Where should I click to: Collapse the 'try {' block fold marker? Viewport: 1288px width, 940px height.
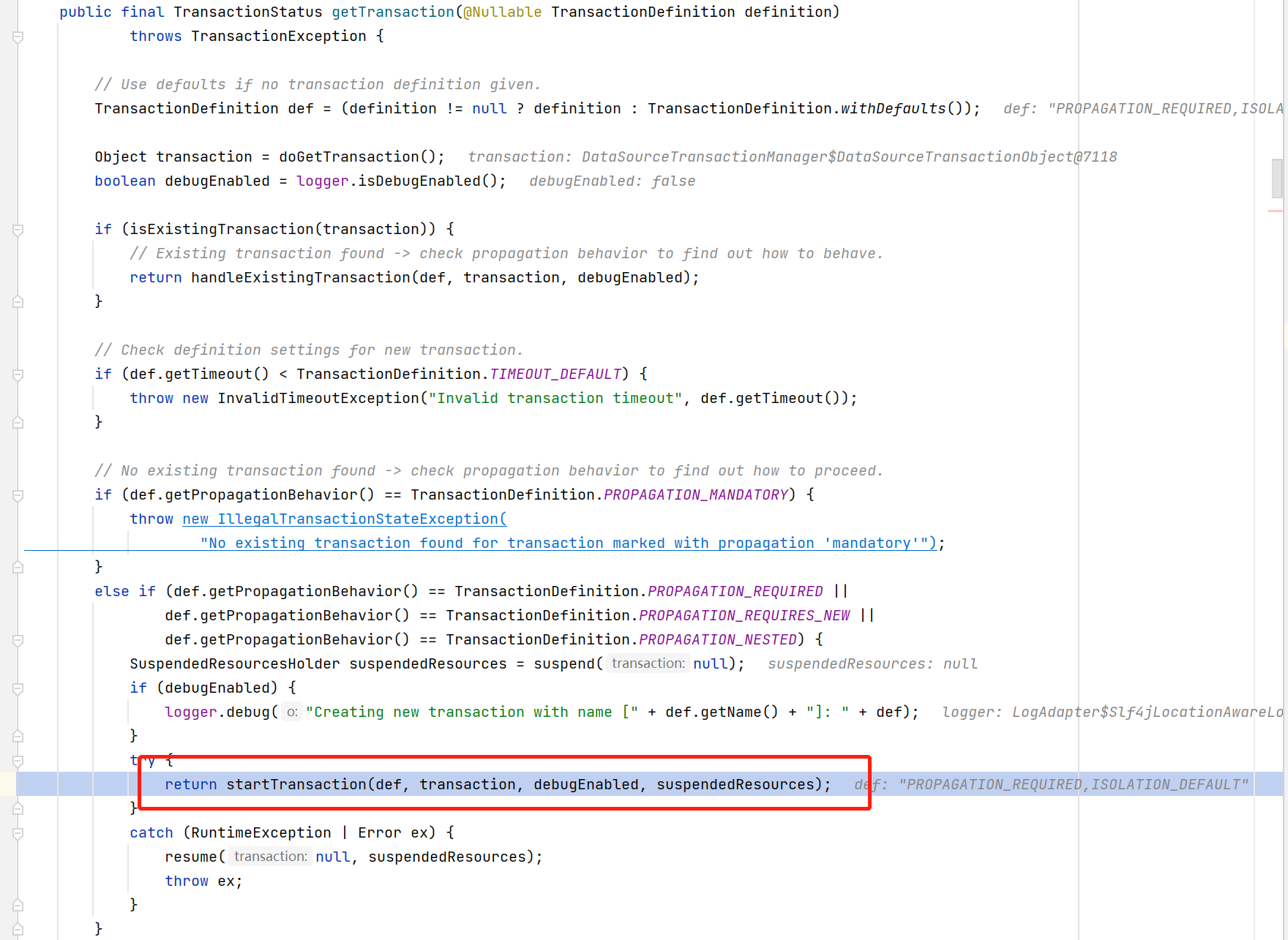point(18,761)
